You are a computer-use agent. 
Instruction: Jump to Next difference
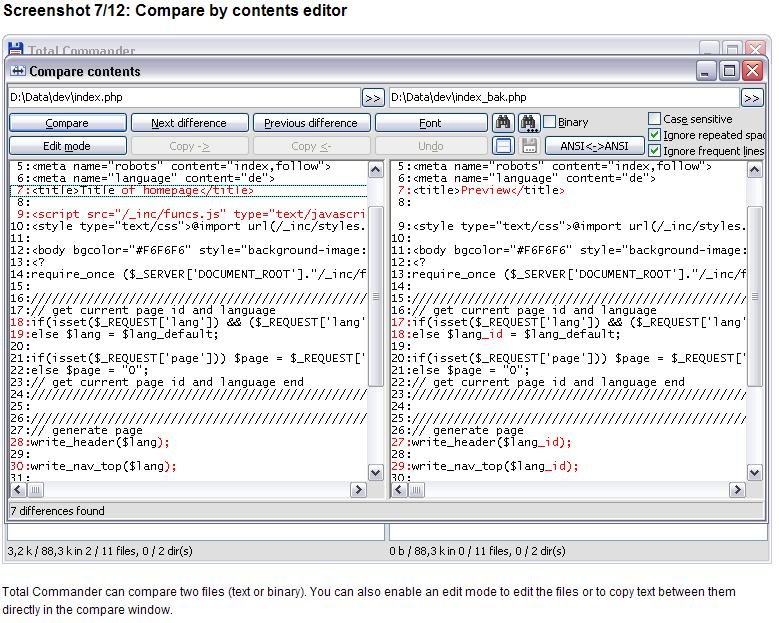(x=189, y=123)
